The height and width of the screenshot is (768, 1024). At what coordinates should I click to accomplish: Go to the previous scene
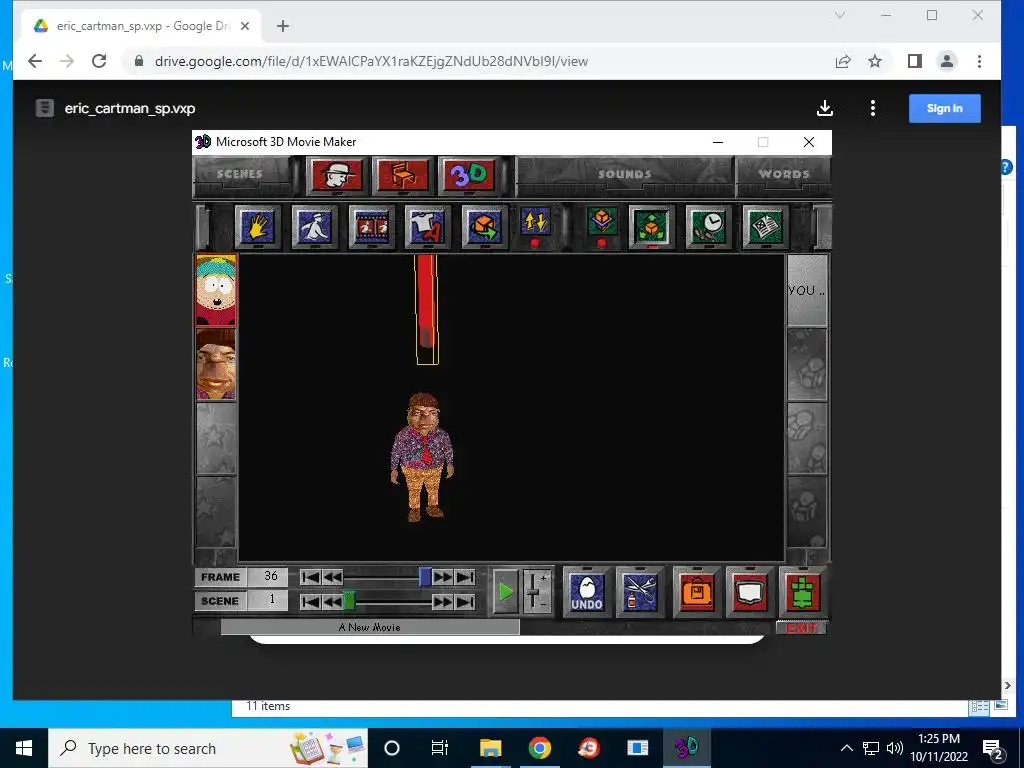coord(332,601)
